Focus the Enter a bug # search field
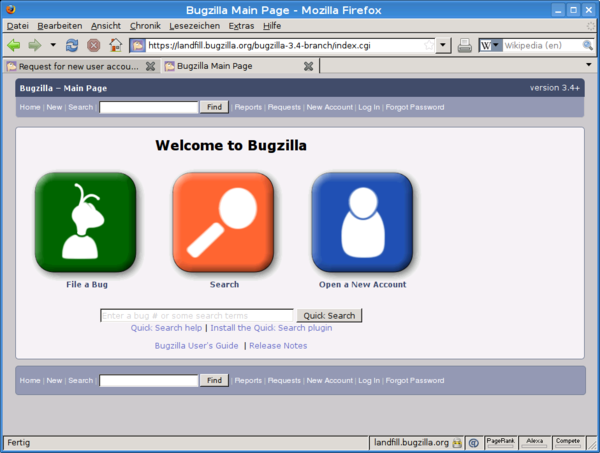 tap(197, 316)
